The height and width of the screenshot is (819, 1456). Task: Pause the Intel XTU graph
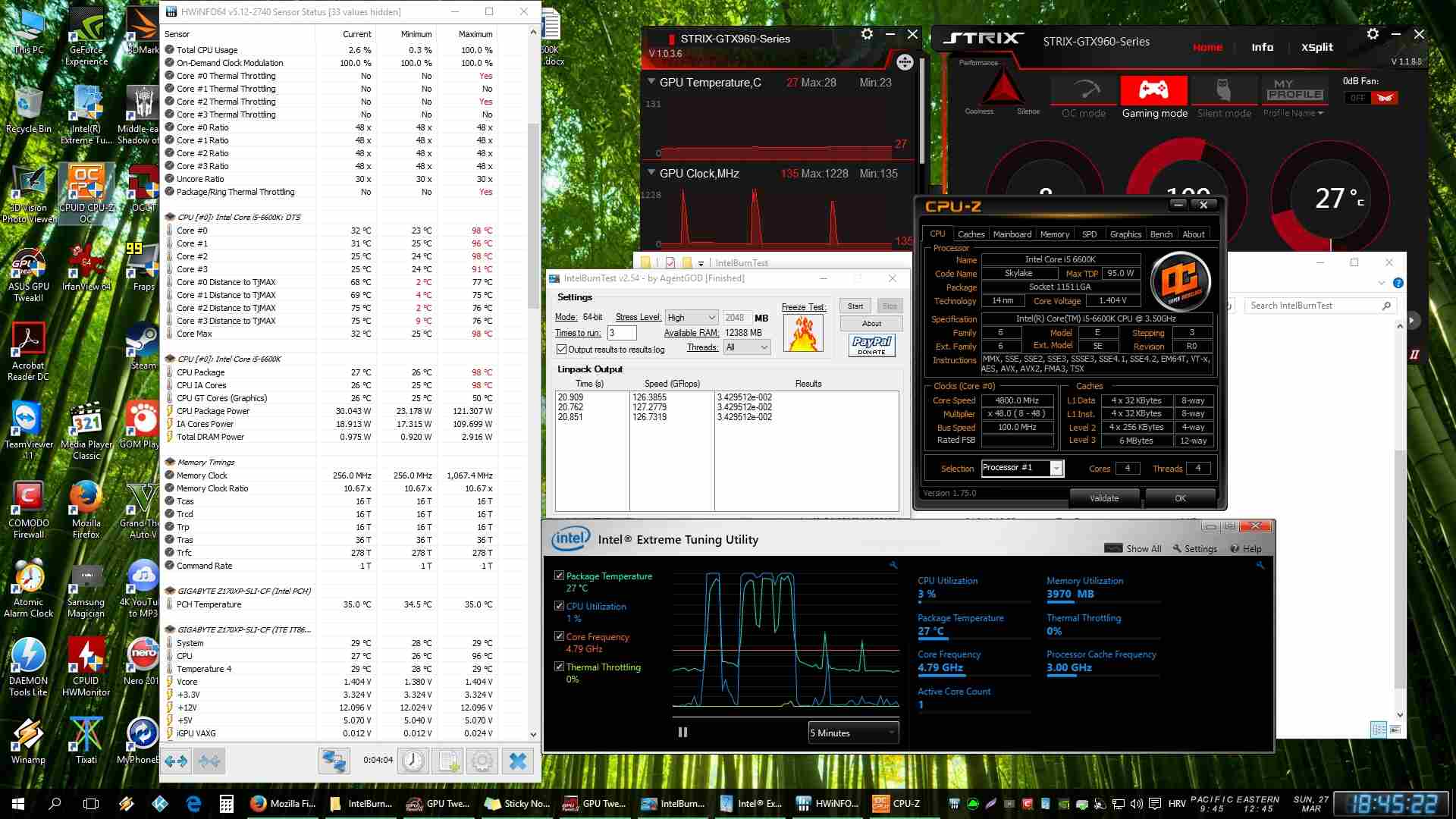pyautogui.click(x=682, y=733)
